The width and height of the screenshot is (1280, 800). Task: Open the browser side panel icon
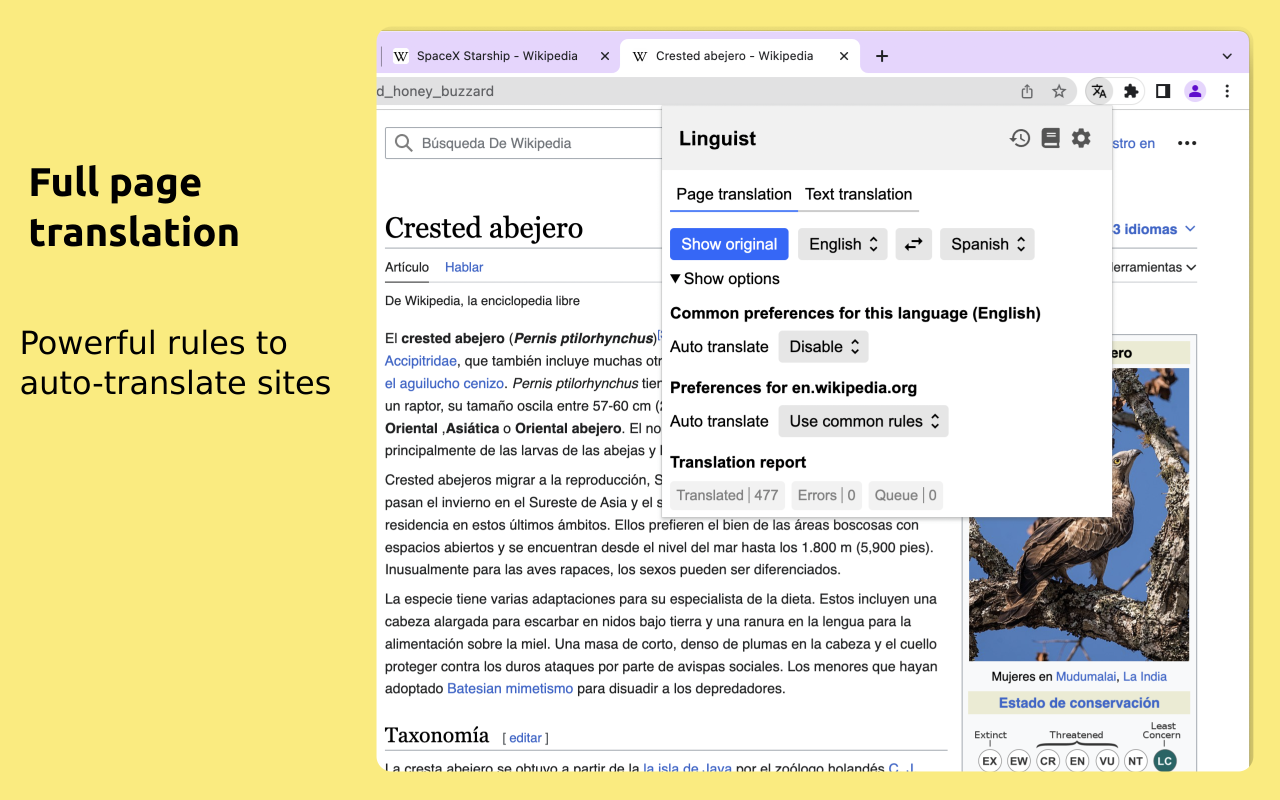1163,91
